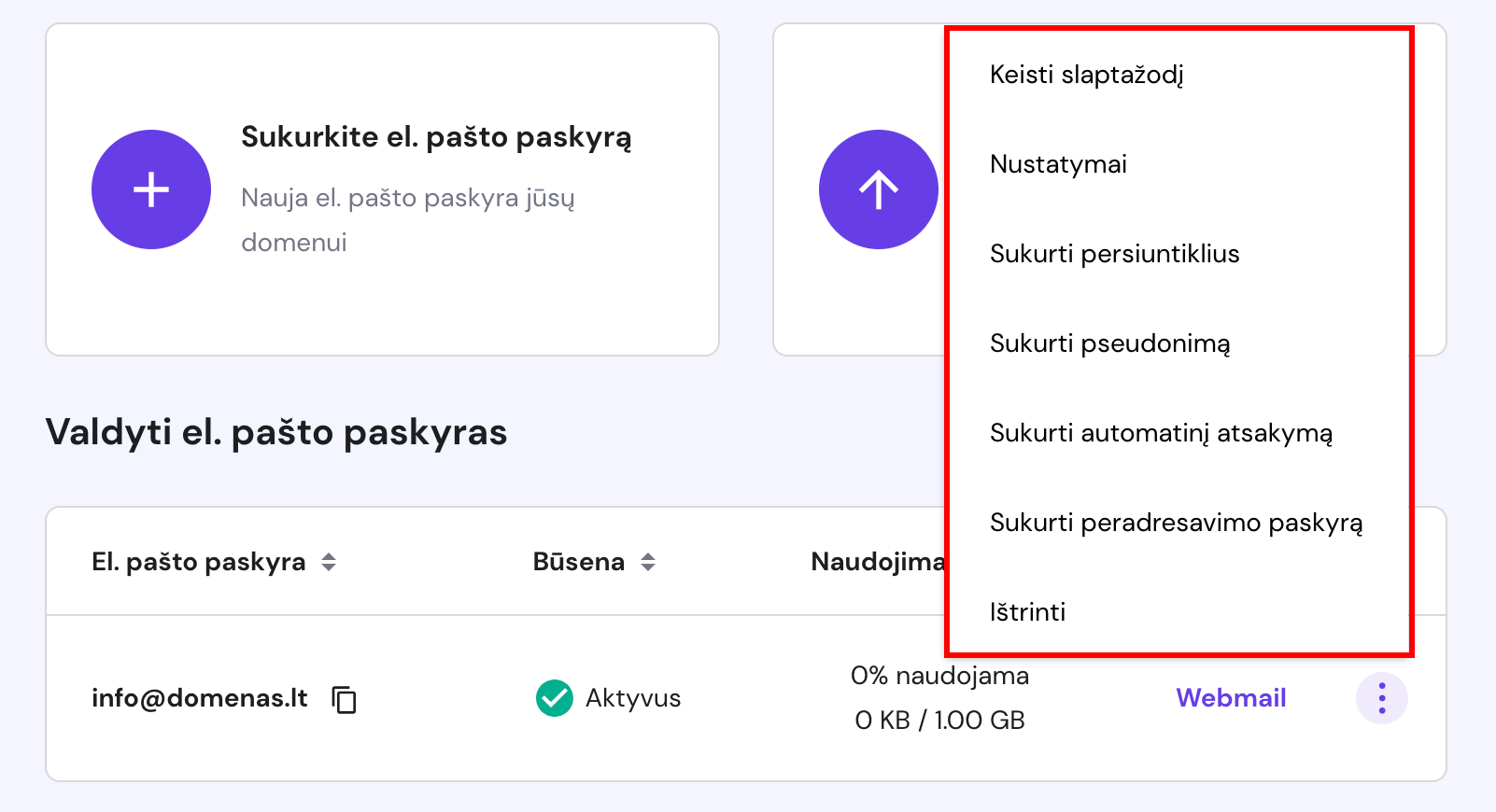
Task: Select Sukurti pseudonimą menu item
Action: [1109, 343]
